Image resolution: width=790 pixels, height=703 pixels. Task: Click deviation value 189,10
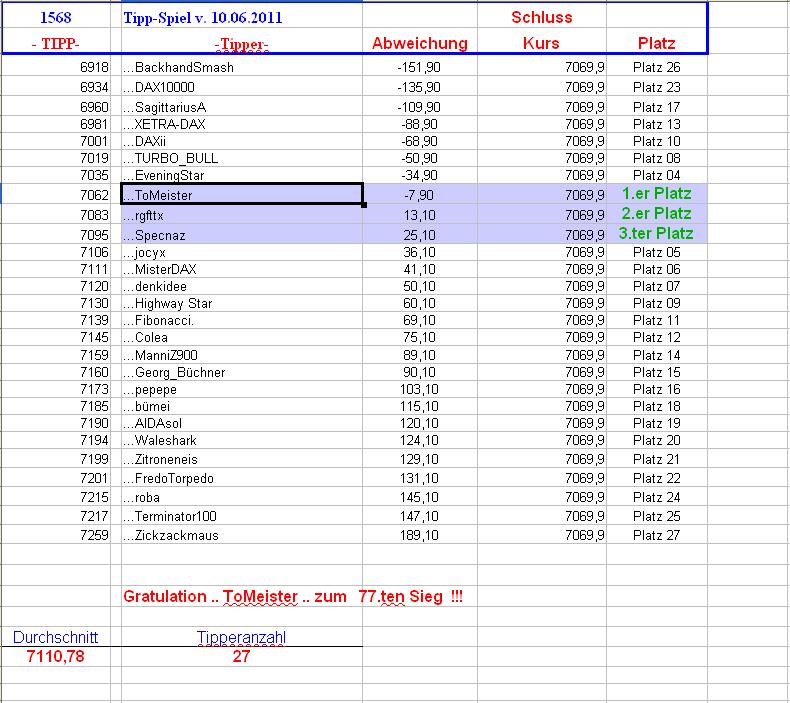(x=420, y=535)
